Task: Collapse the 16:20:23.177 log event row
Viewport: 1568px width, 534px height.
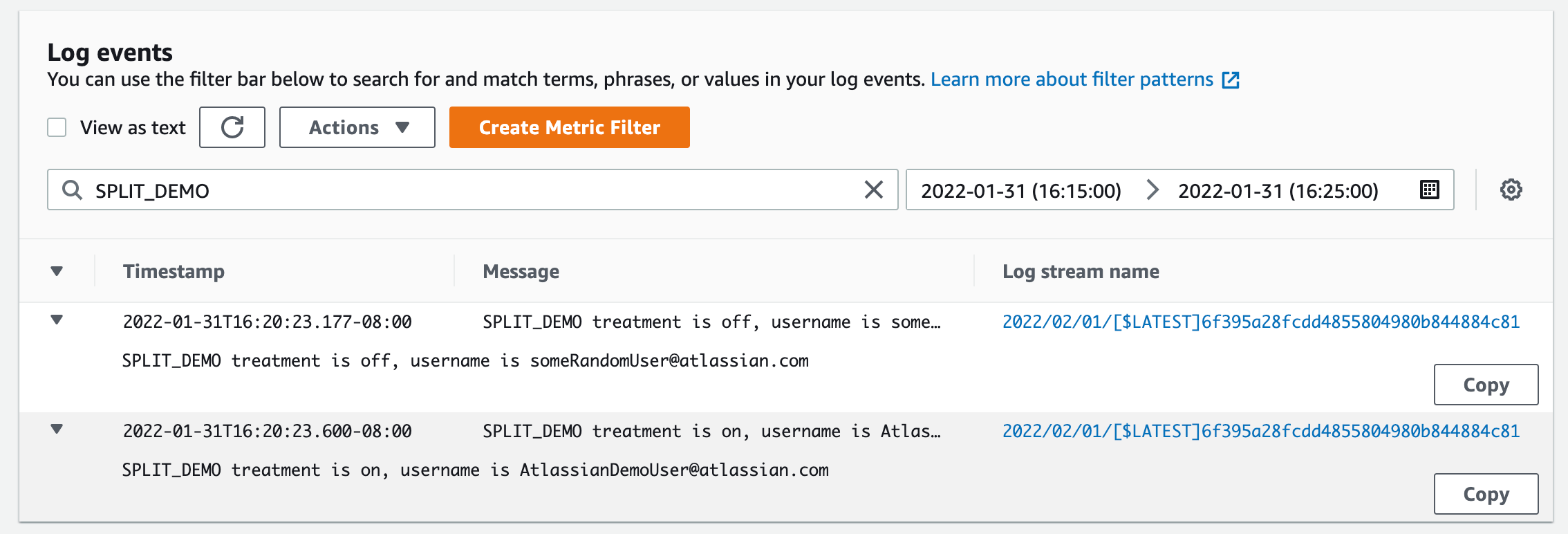Action: tap(58, 321)
